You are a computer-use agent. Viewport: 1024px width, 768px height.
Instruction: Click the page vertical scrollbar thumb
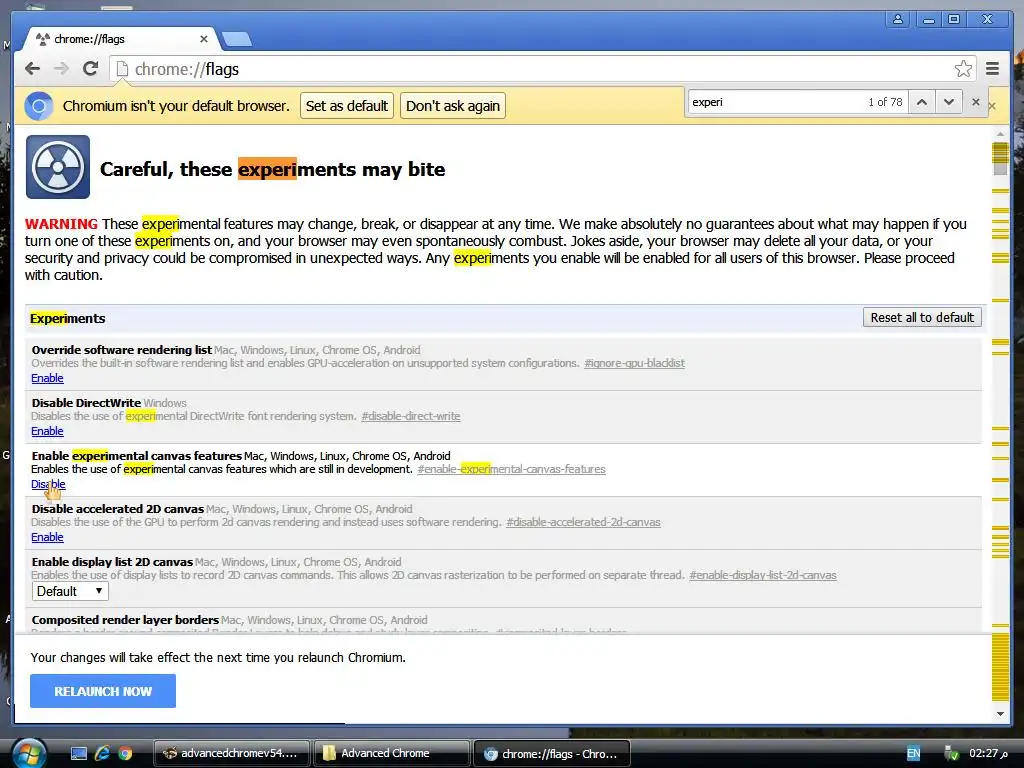(x=1000, y=159)
